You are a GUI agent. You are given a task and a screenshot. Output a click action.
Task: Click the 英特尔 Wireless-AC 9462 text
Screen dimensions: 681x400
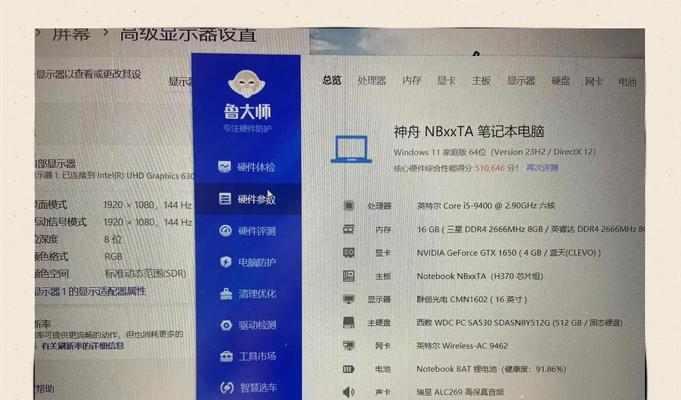[463, 346]
